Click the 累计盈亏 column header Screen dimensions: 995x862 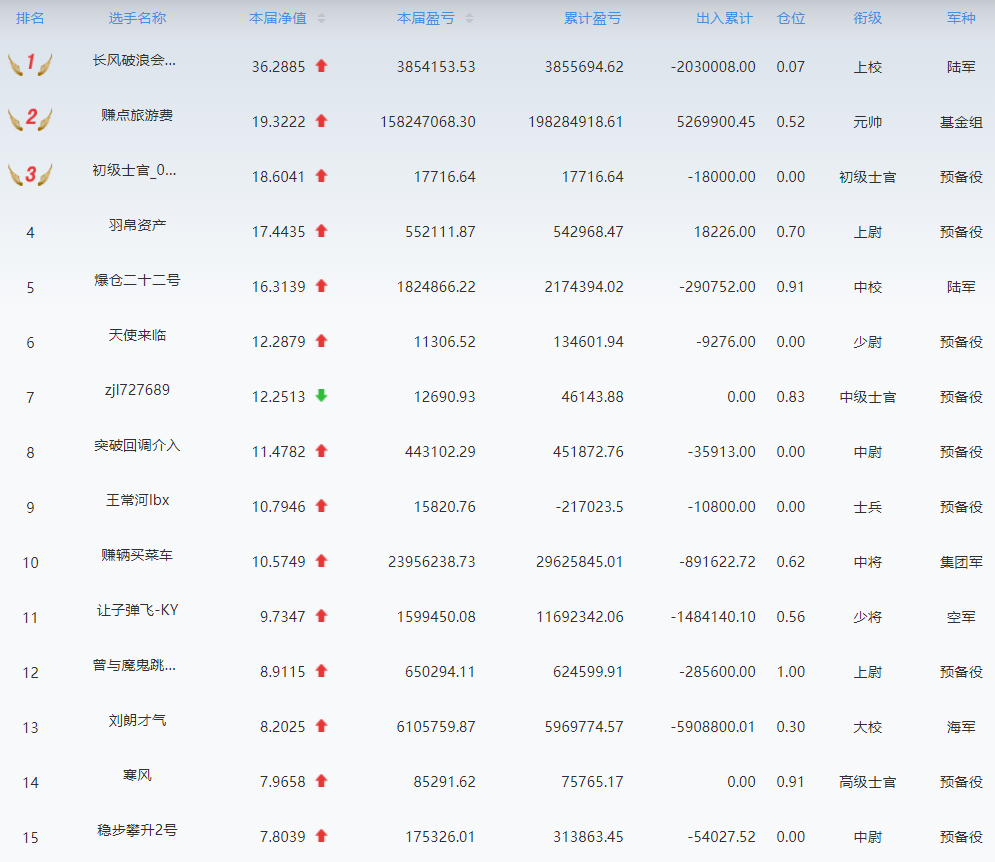(x=593, y=18)
